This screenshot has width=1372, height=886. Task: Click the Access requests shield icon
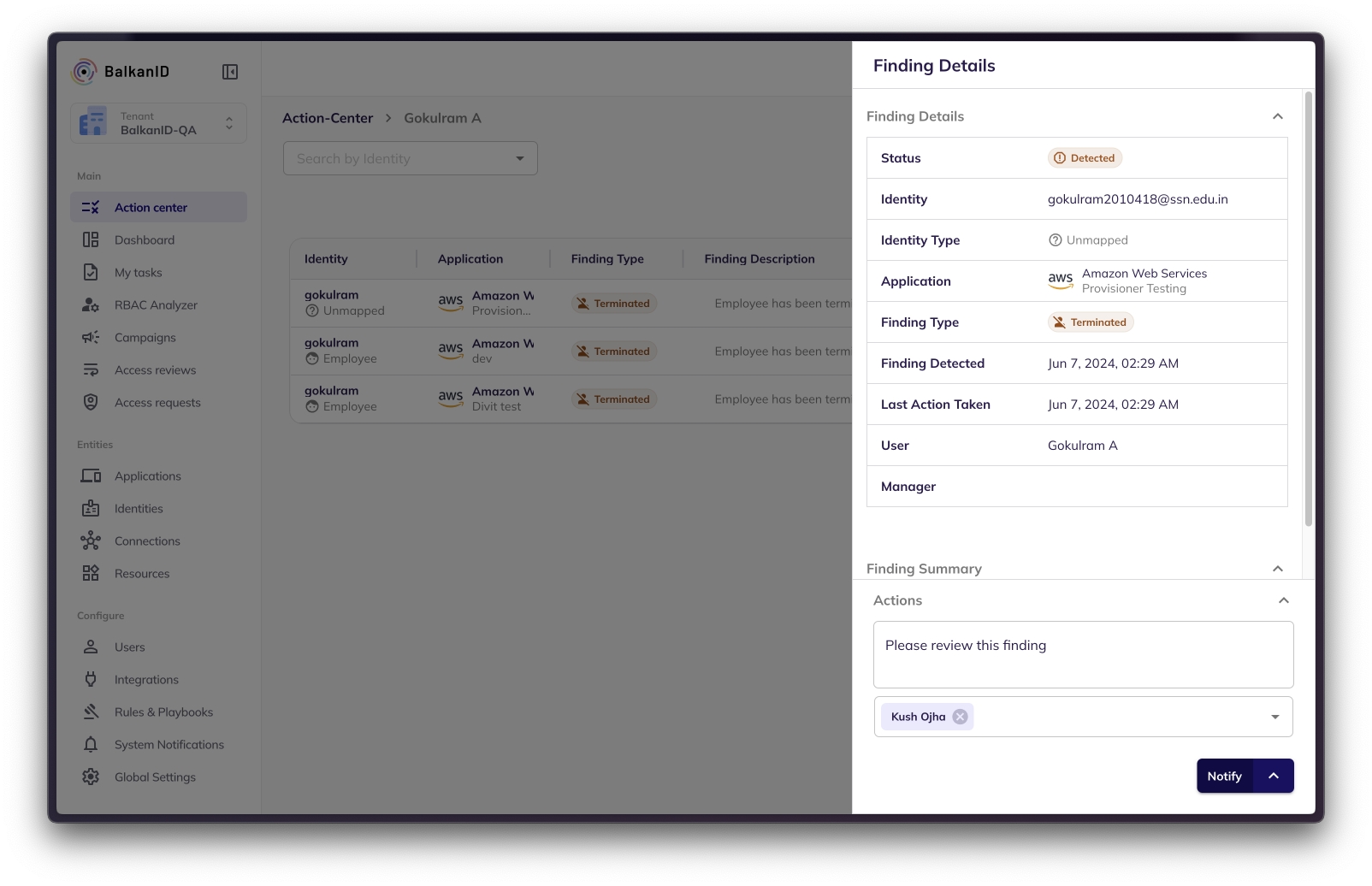coord(91,402)
